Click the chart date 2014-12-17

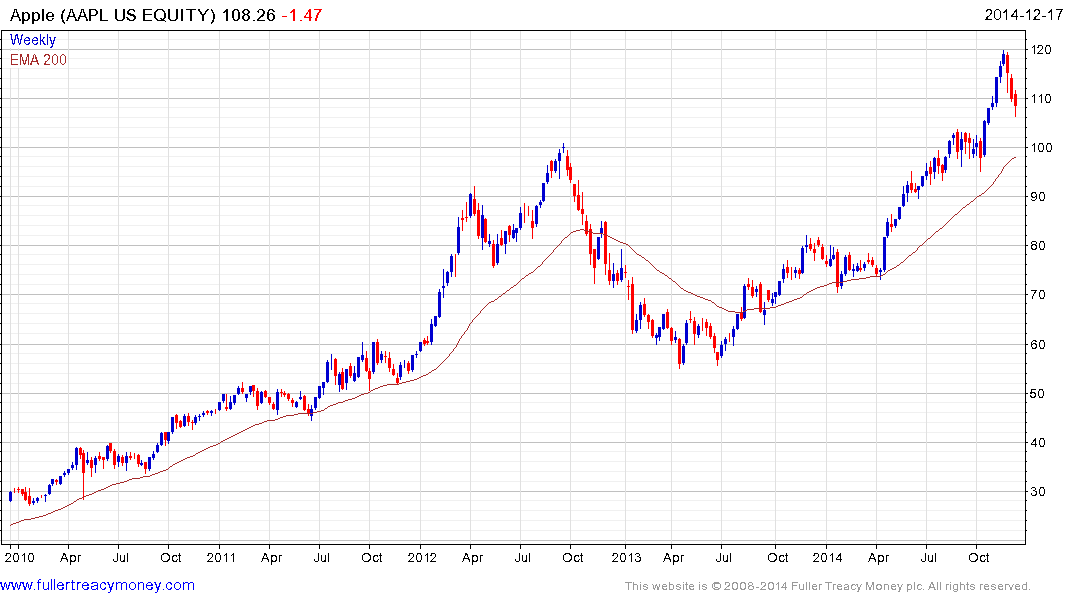coord(1024,15)
